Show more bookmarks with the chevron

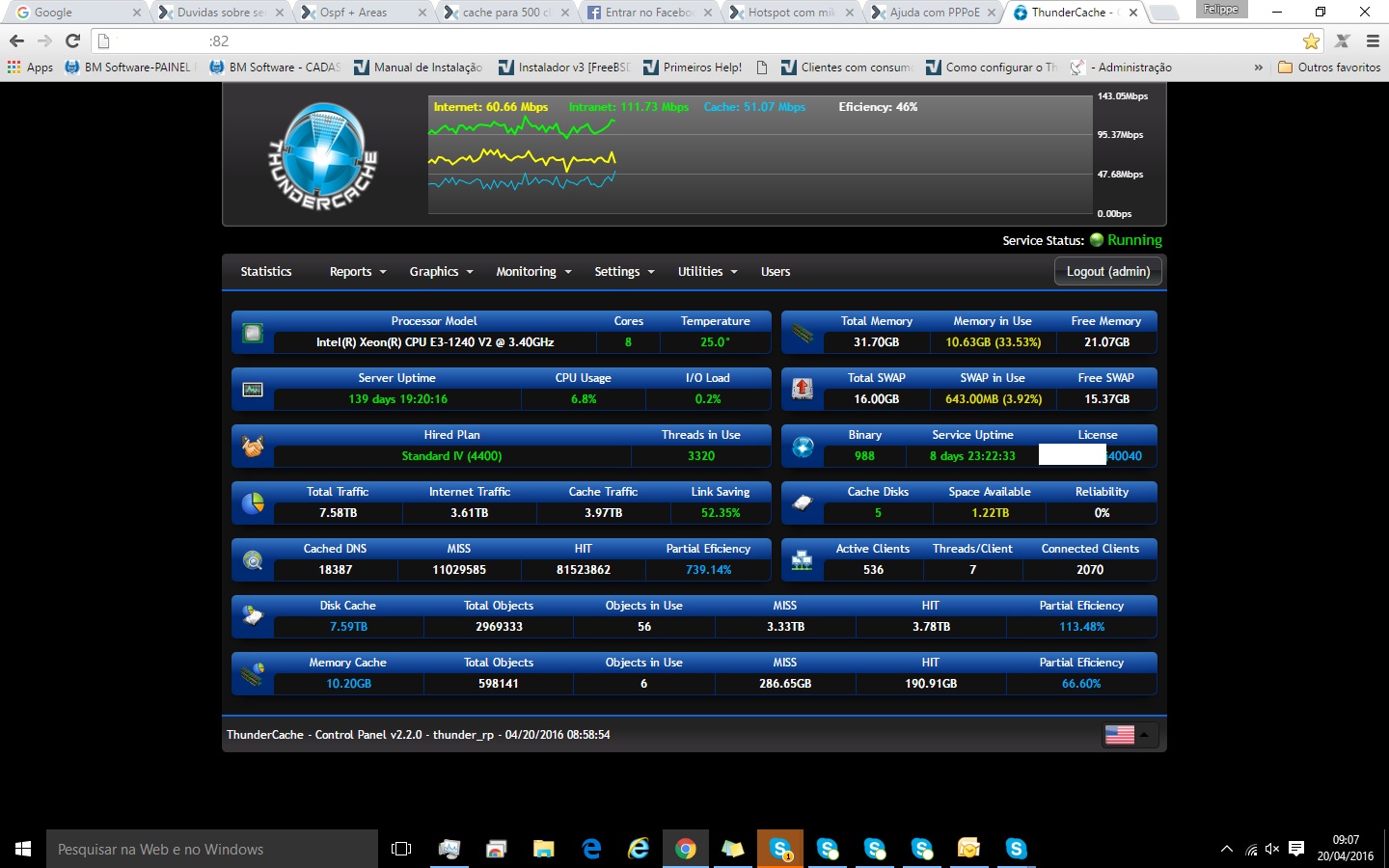[1258, 68]
